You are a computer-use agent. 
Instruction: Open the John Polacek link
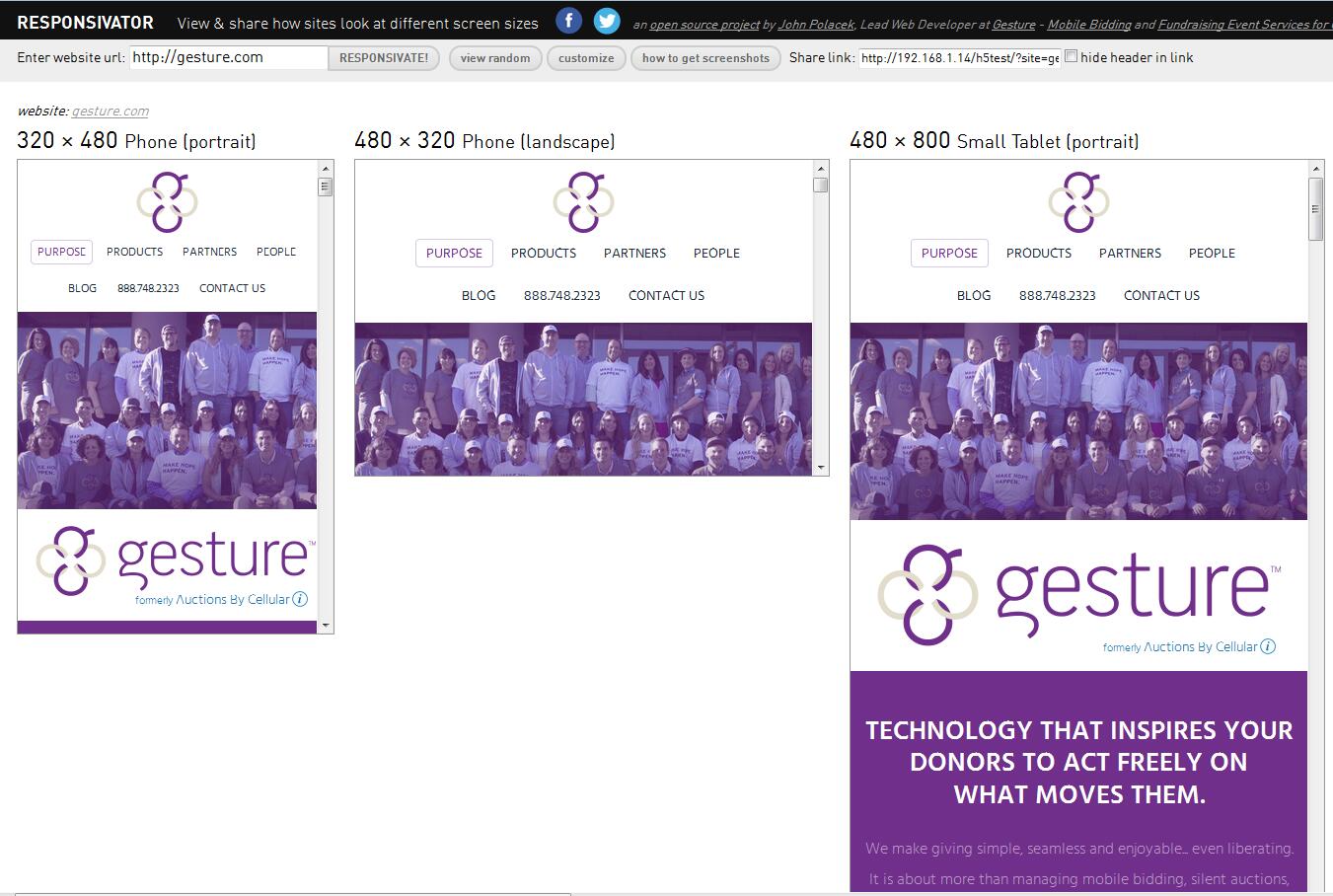[x=816, y=25]
